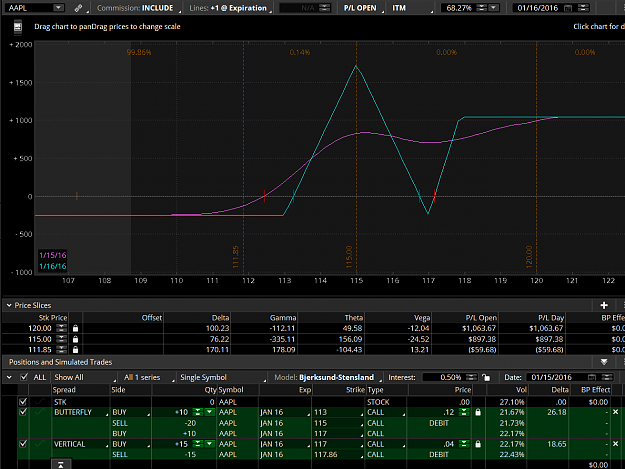The width and height of the screenshot is (625, 469).
Task: Change the butterfly 113 strike dropdown
Action: pos(339,412)
